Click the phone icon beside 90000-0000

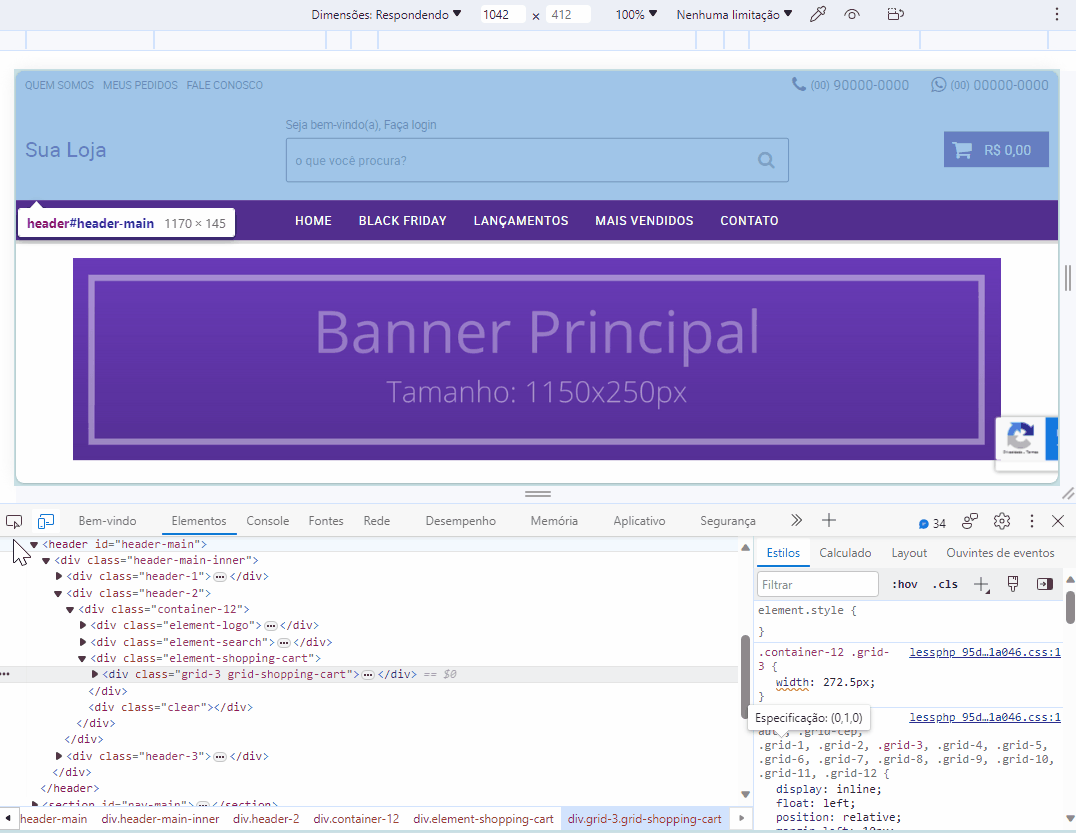click(799, 84)
